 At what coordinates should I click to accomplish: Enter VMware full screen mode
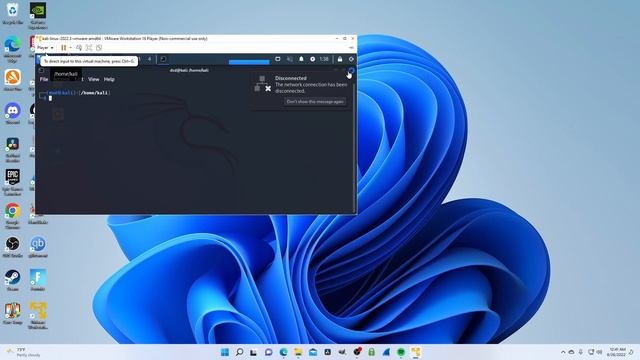89,48
